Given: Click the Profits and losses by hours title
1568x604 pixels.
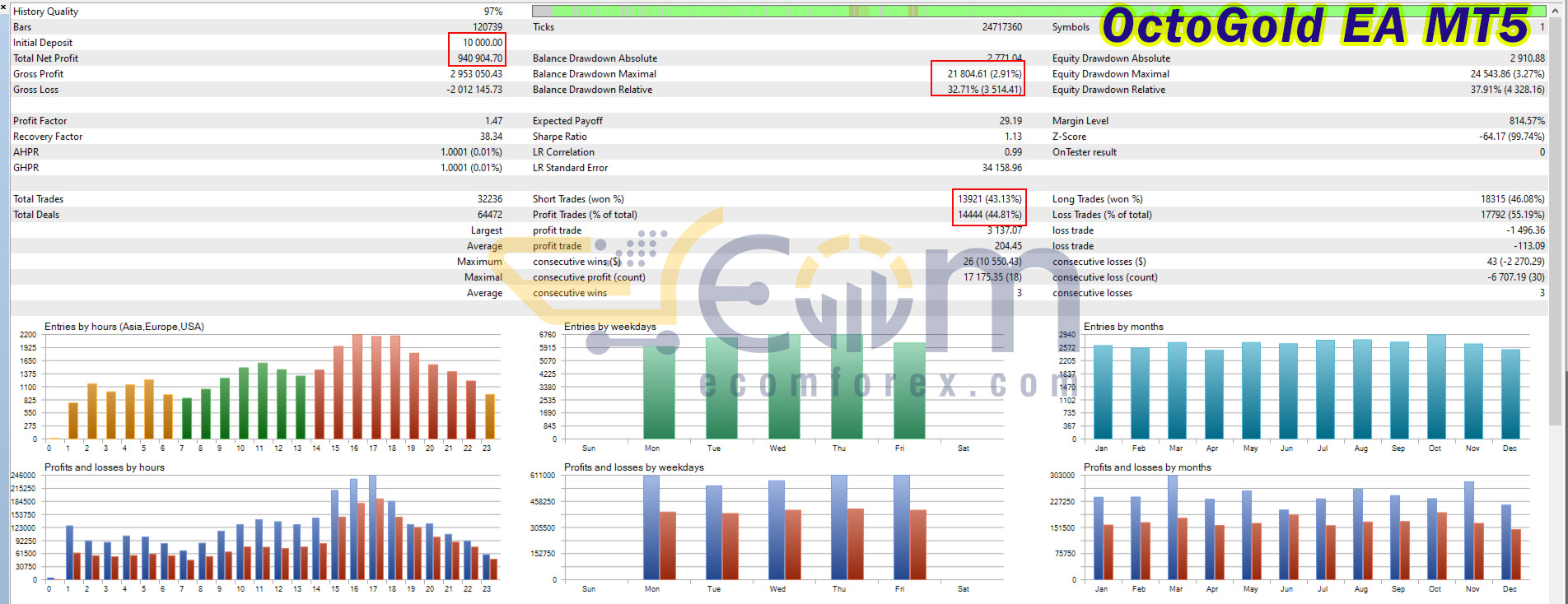Looking at the screenshot, I should (x=105, y=467).
